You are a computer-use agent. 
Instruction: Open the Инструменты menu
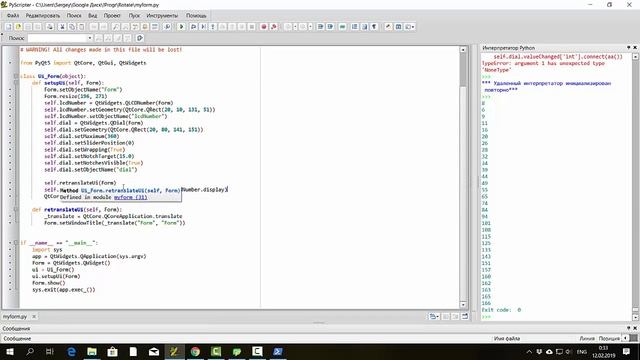coord(162,16)
